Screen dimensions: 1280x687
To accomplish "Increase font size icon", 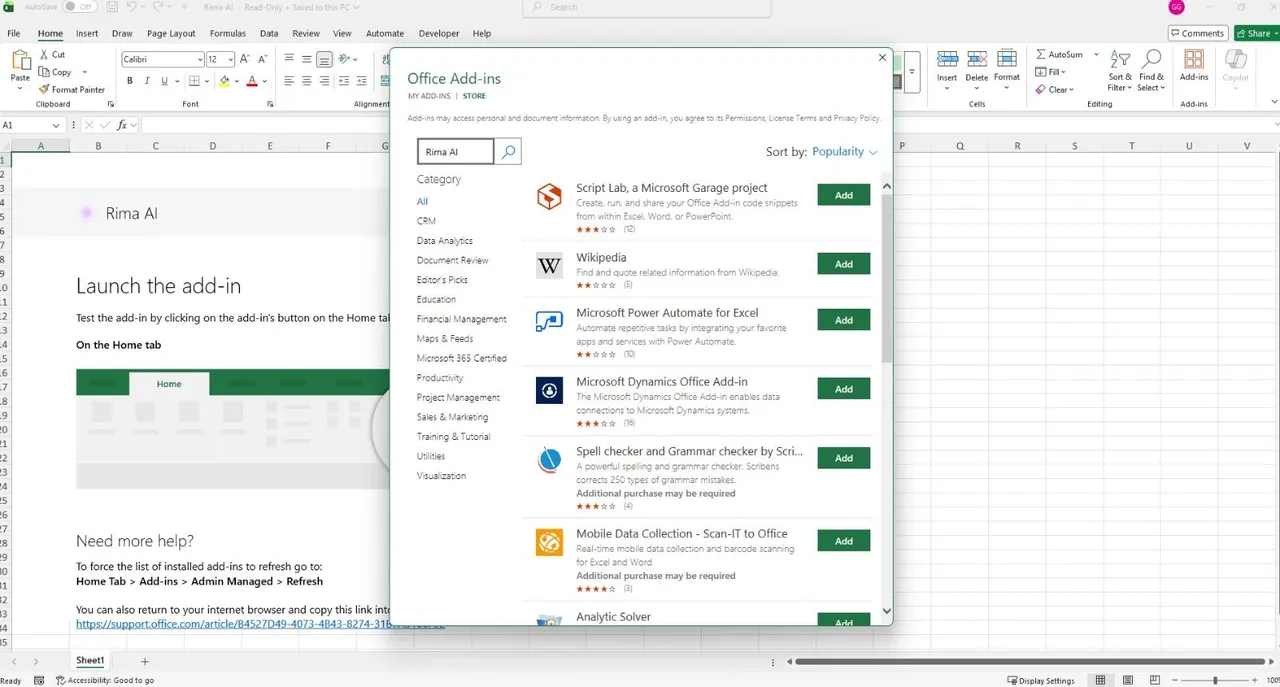I will pyautogui.click(x=245, y=59).
